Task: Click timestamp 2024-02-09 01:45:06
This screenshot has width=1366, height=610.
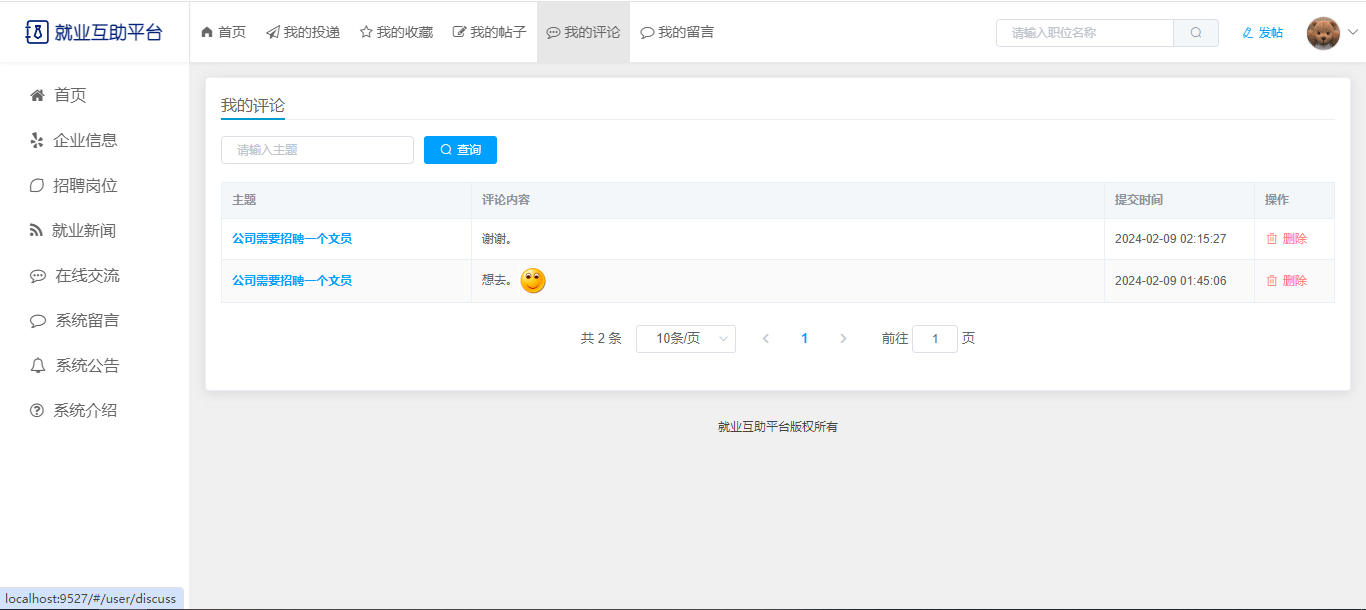Action: pos(1171,281)
